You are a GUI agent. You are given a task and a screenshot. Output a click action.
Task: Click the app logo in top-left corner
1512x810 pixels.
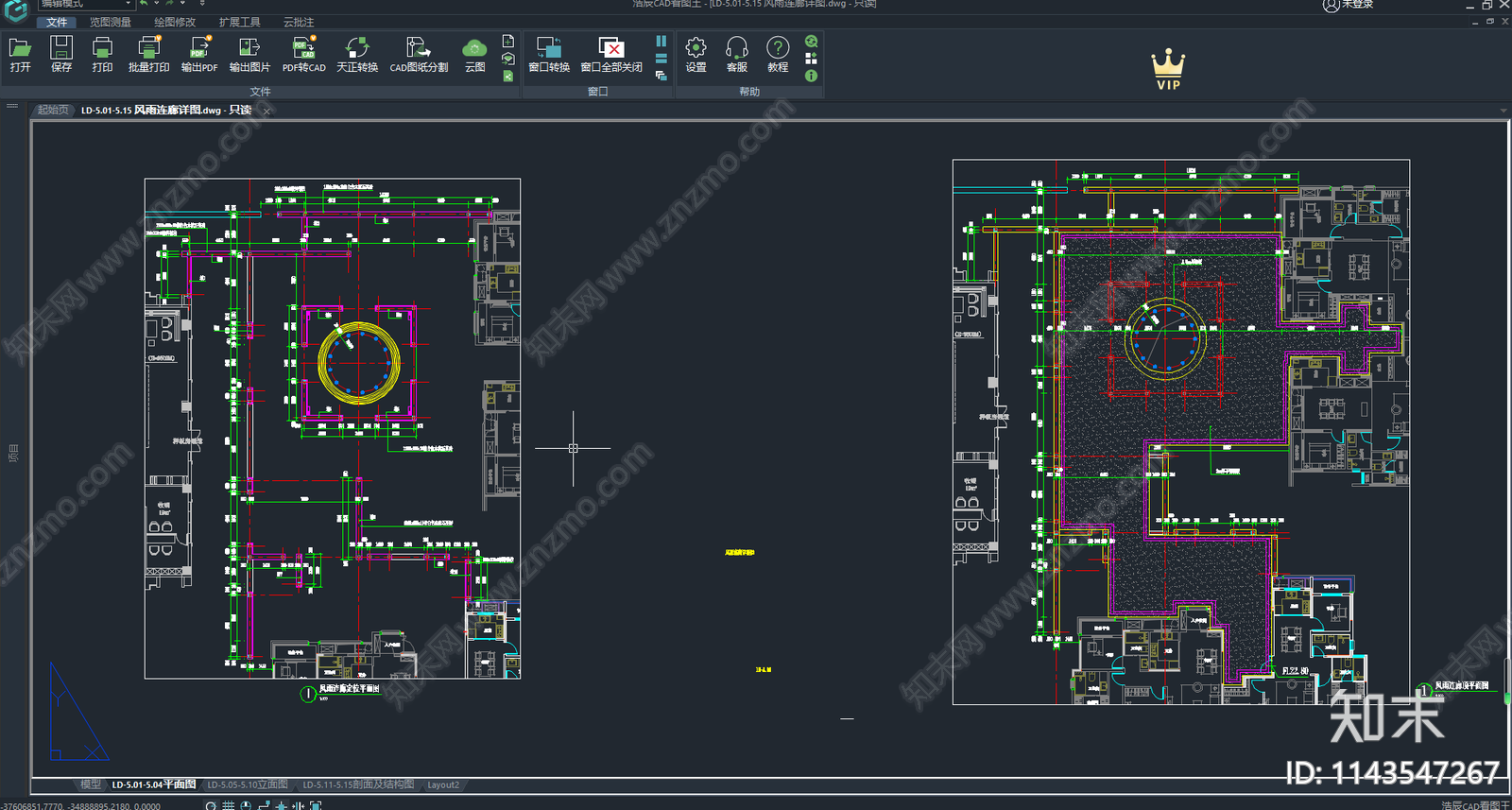[16, 9]
